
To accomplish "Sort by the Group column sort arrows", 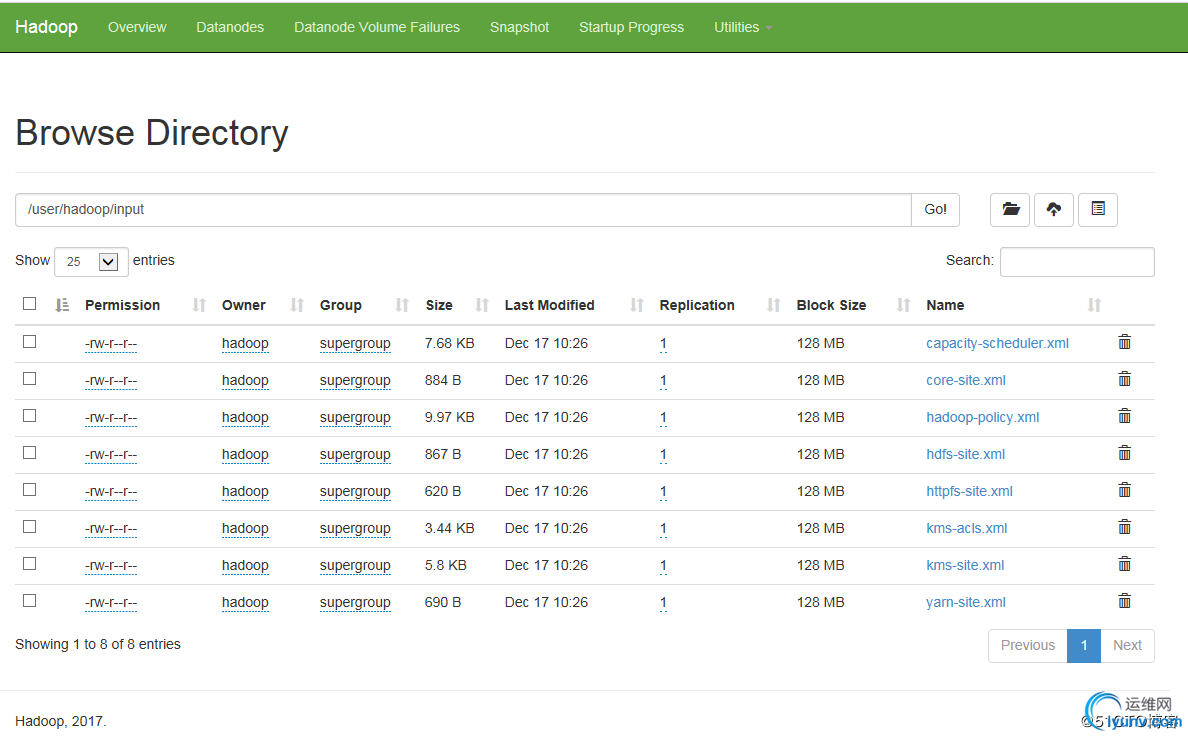I will [402, 305].
